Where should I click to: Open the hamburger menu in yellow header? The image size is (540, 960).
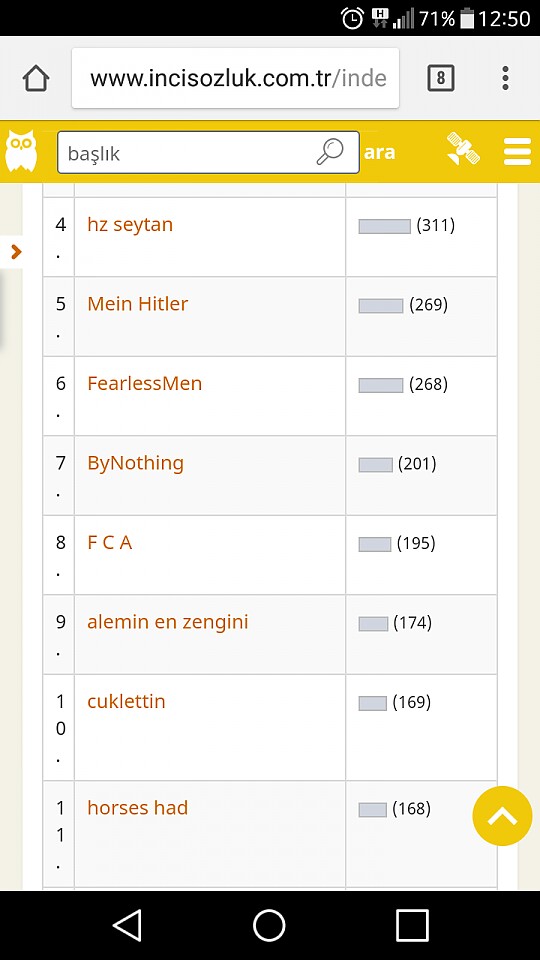click(x=517, y=151)
